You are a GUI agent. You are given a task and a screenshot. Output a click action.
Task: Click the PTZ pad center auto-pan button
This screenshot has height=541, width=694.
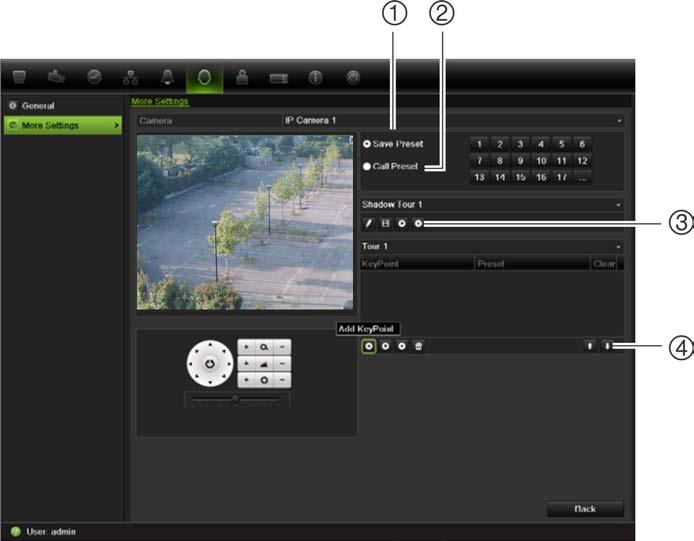[x=210, y=364]
